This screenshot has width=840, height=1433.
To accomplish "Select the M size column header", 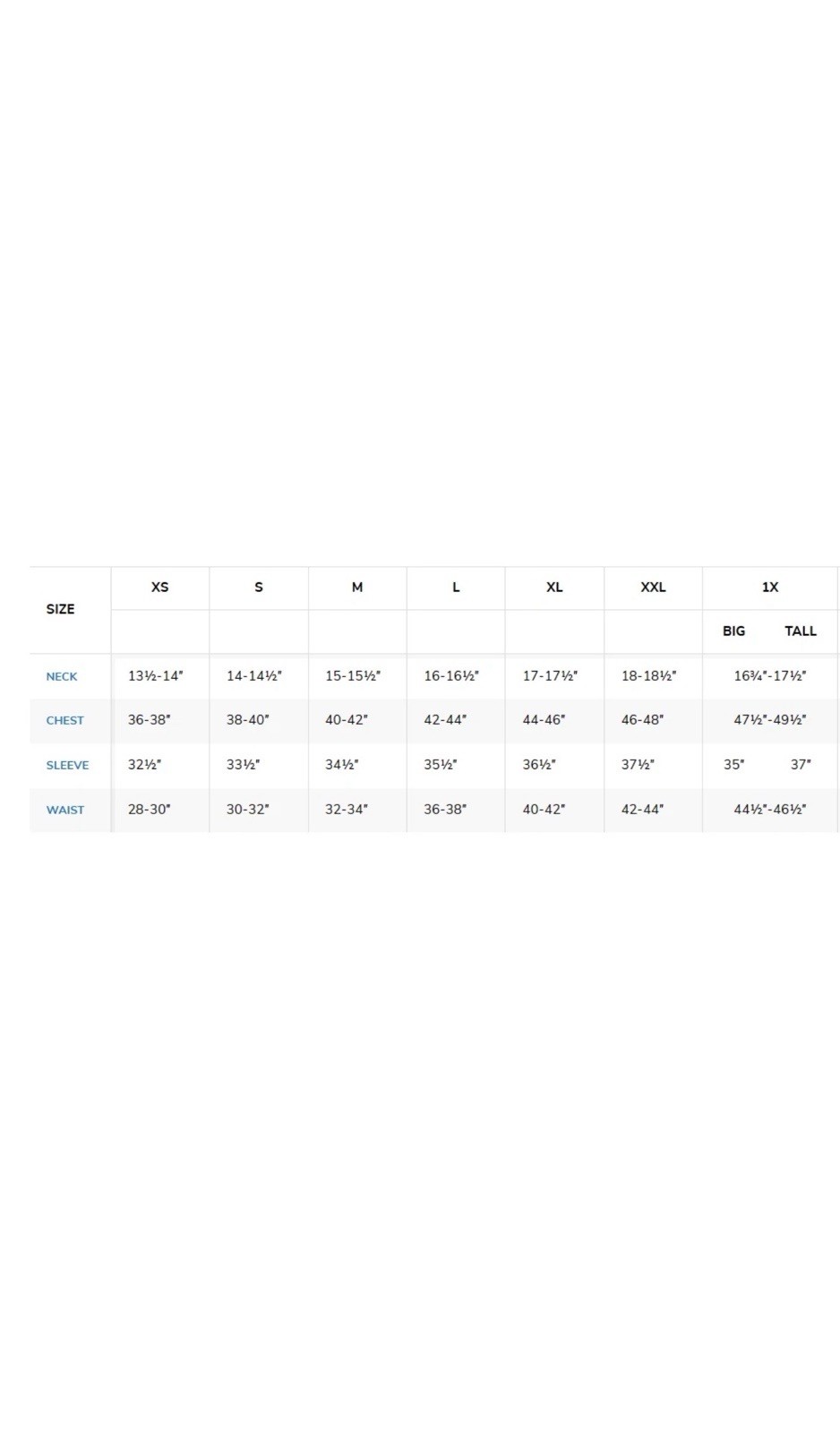I will pos(357,588).
